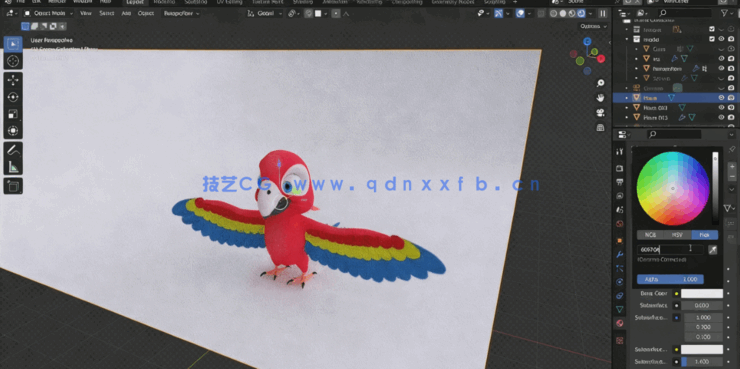740x369 pixels.
Task: Uncheck the model collection checkbox
Action: [x=712, y=39]
